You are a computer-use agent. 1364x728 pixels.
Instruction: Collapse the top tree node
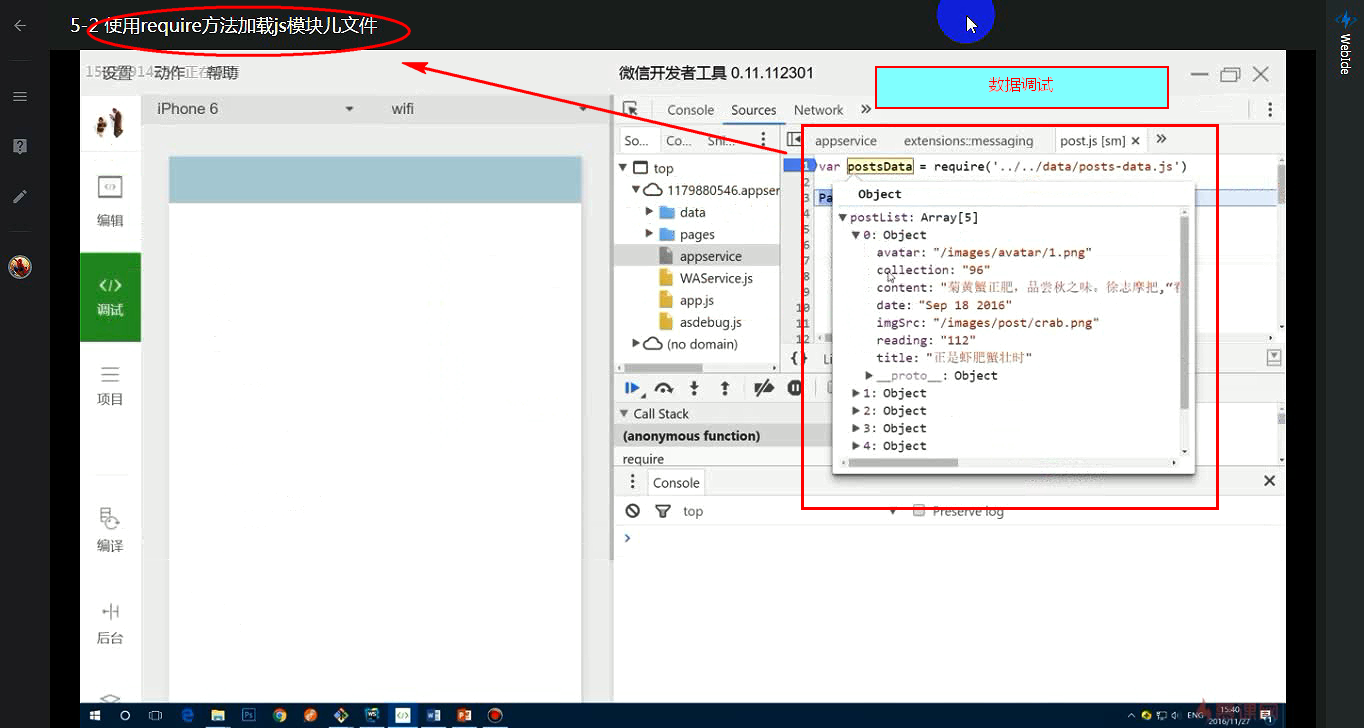coord(624,168)
